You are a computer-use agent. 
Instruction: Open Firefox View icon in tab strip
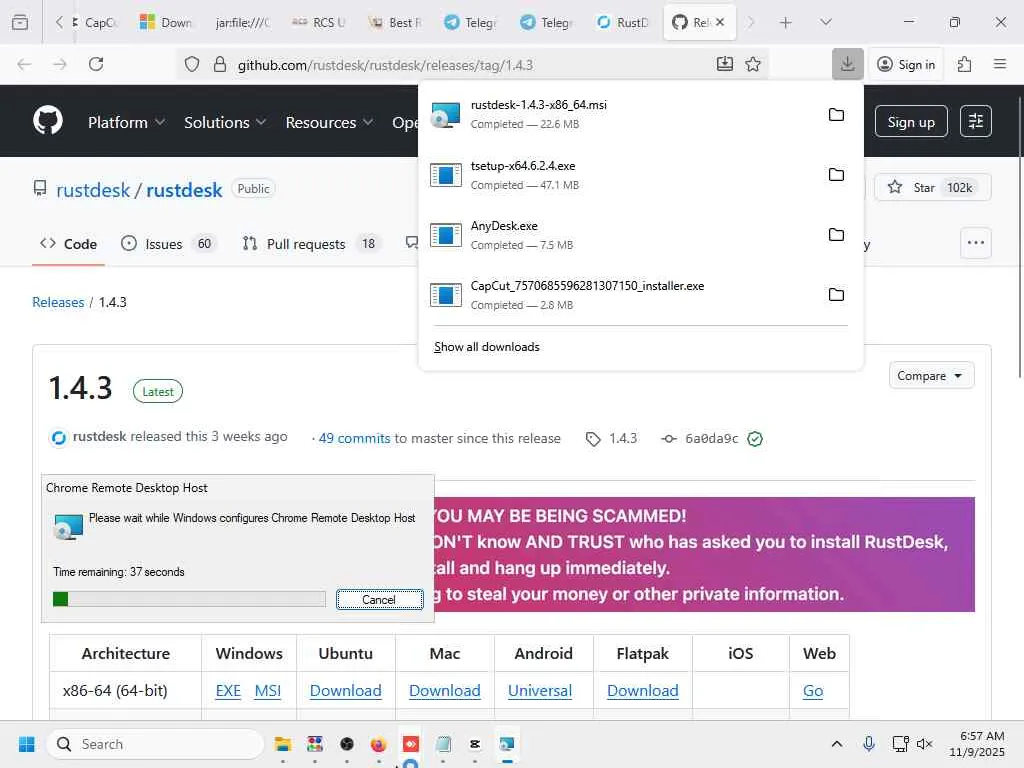[20, 22]
